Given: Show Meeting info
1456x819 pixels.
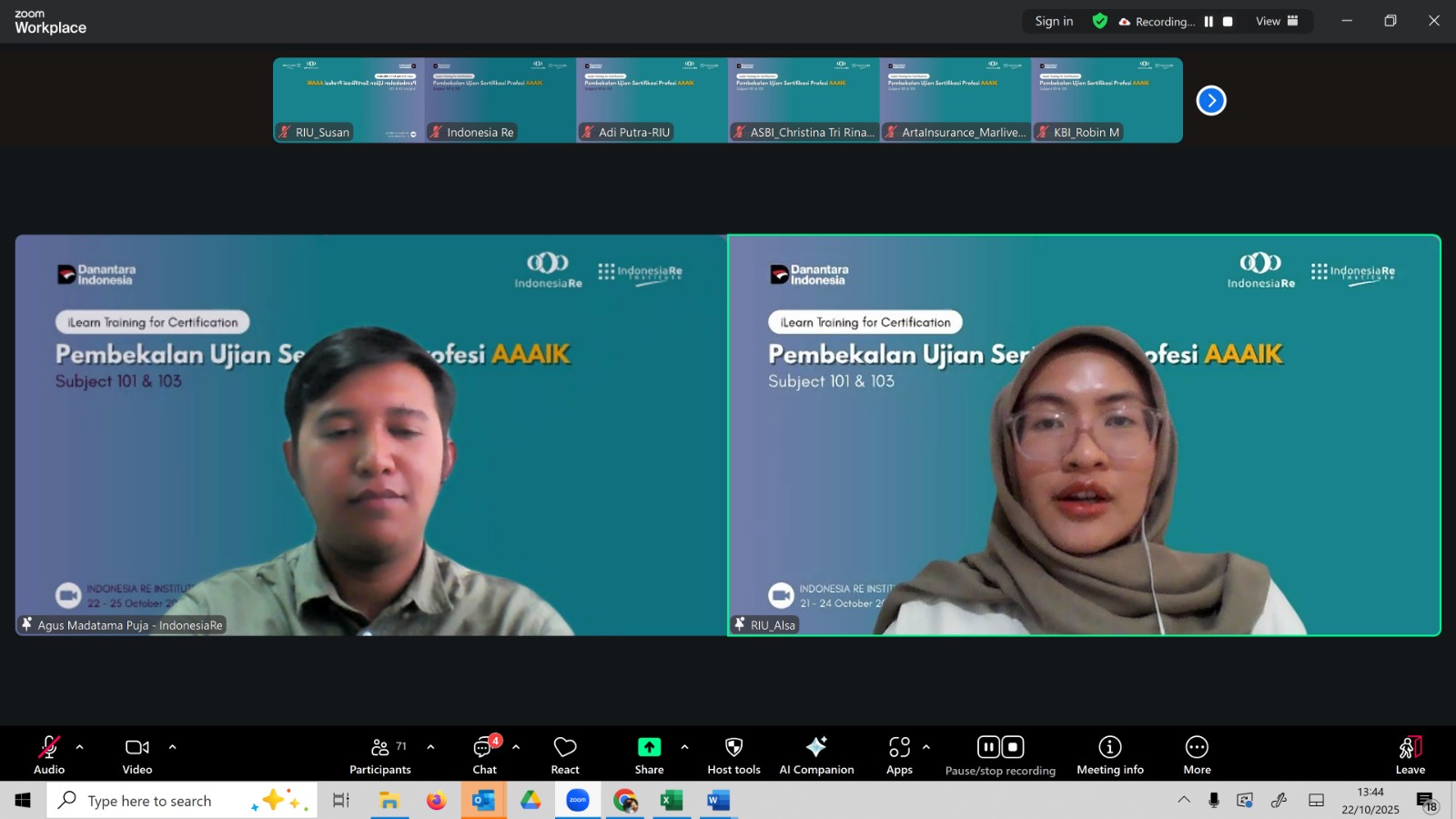Looking at the screenshot, I should (1109, 755).
